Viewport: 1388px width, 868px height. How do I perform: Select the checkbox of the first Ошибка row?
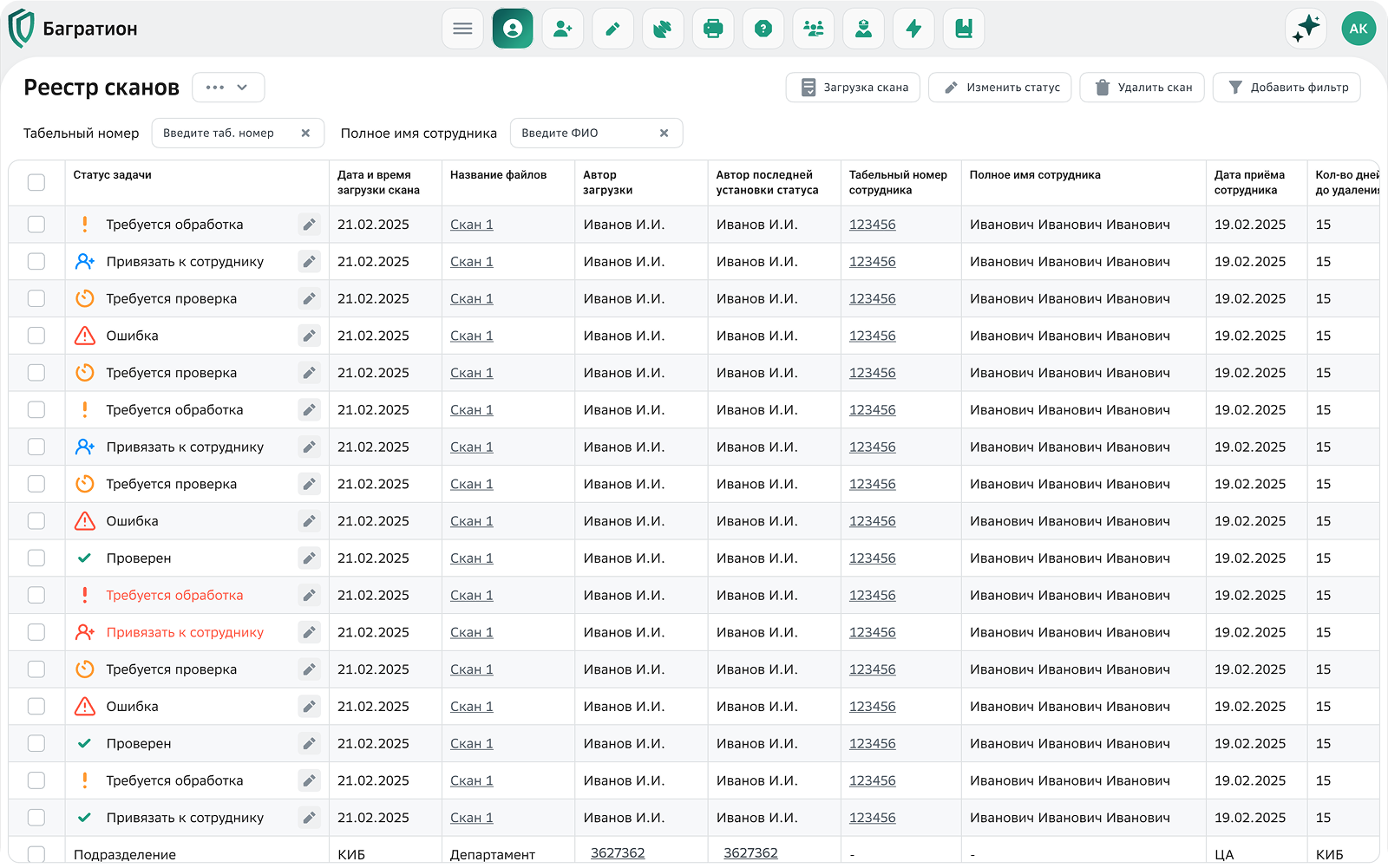pyautogui.click(x=36, y=336)
